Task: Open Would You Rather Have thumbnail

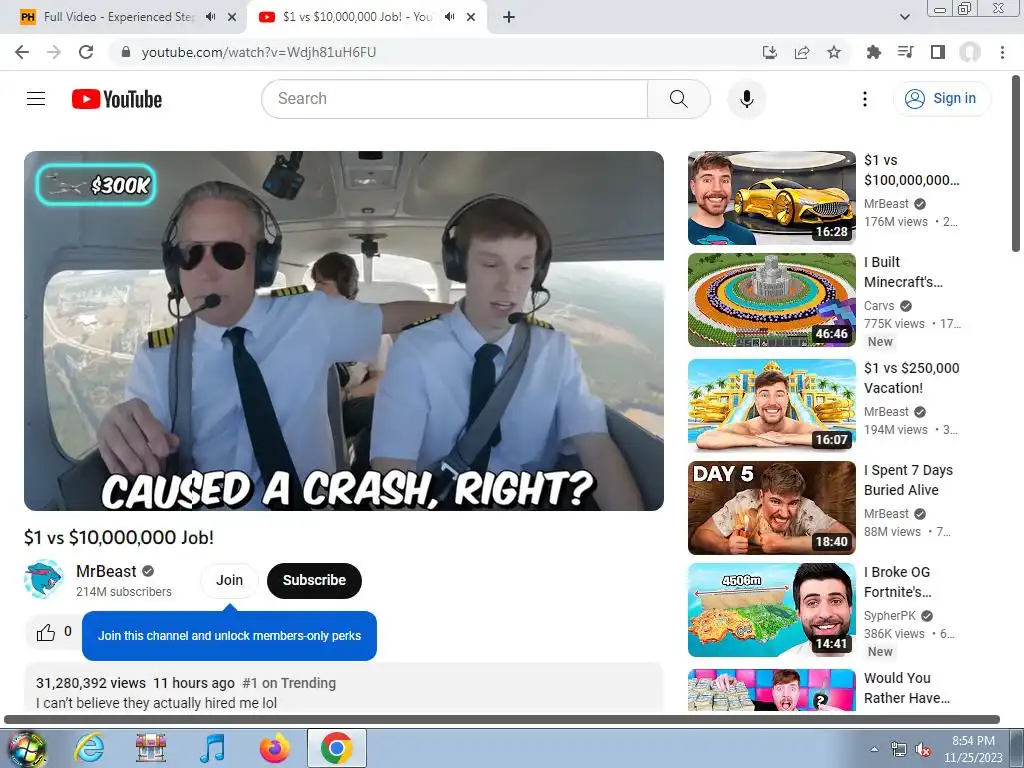Action: pos(771,690)
